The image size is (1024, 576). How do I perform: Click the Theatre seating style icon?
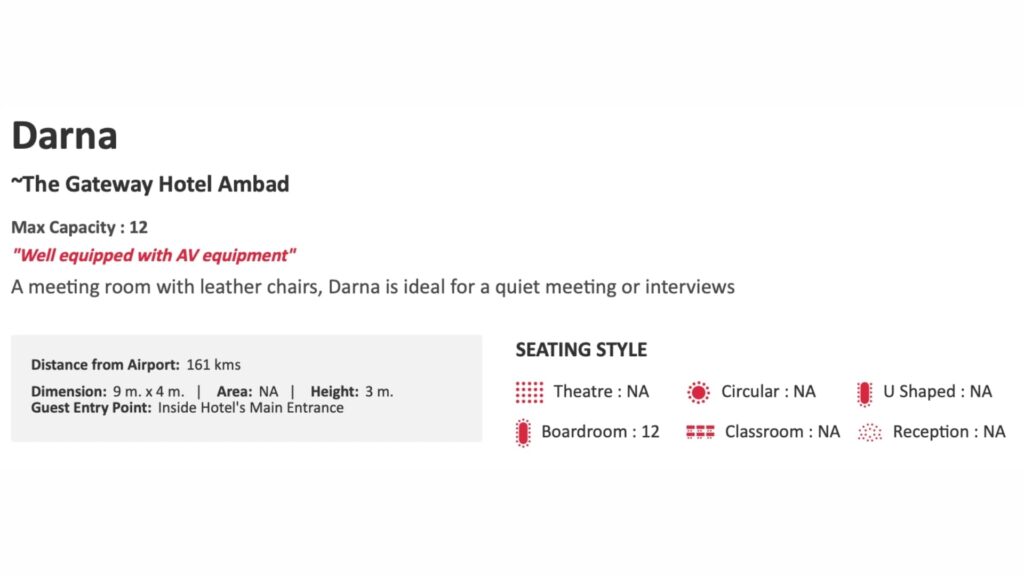click(529, 392)
